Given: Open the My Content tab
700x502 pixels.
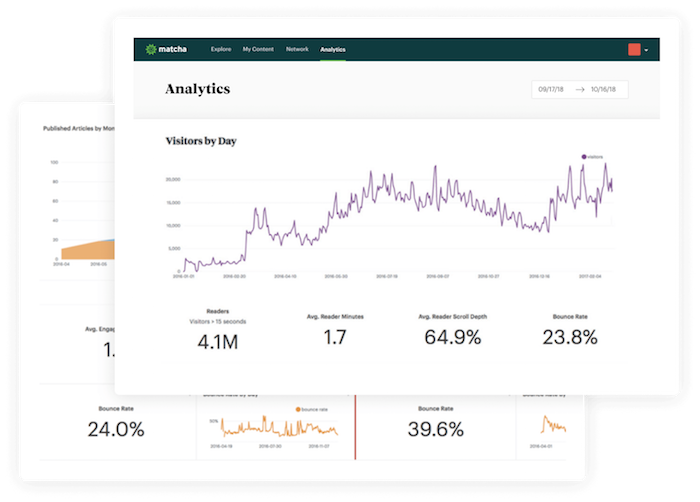Looking at the screenshot, I should point(258,49).
